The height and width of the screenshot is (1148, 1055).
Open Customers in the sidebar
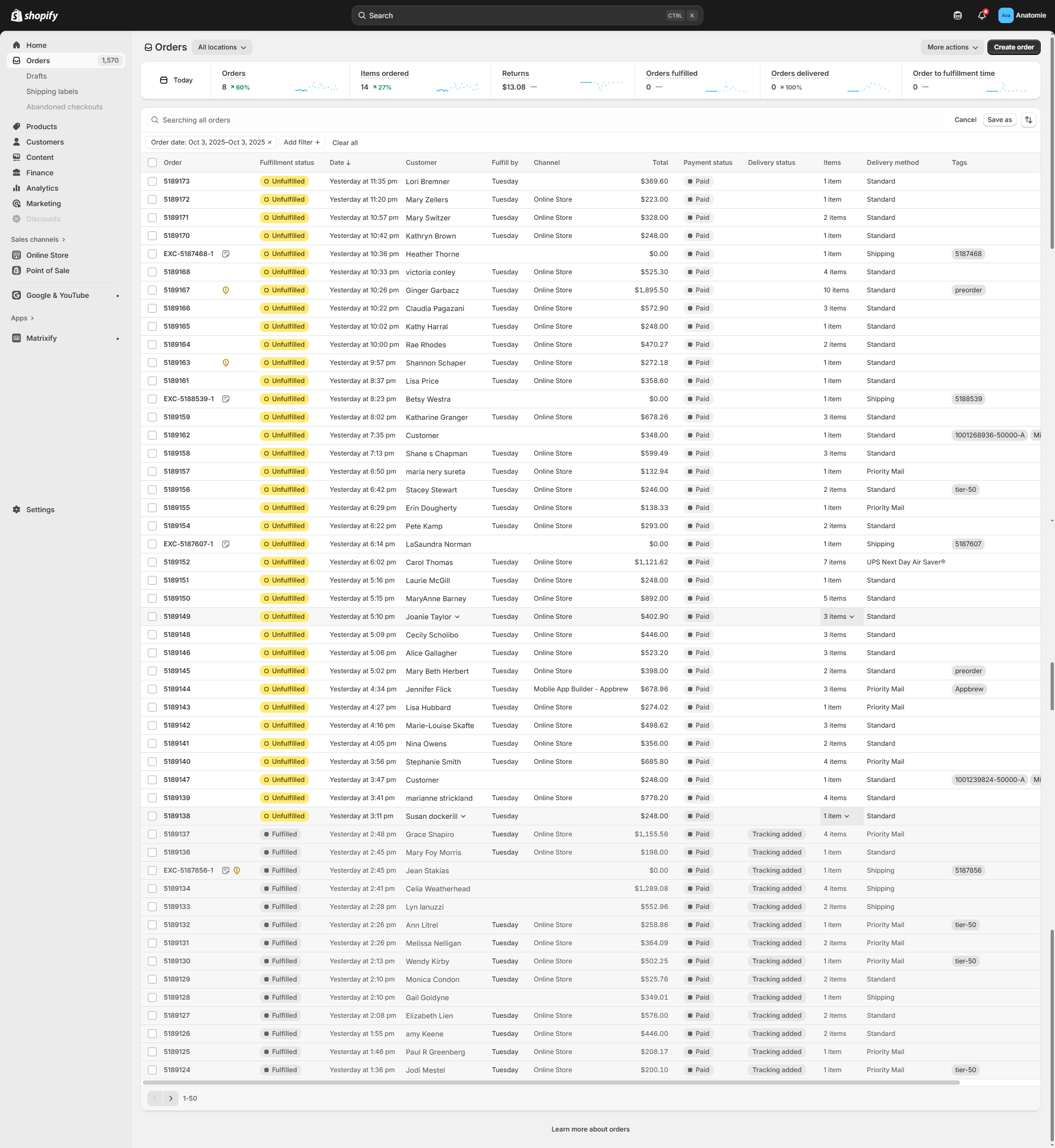click(x=45, y=142)
